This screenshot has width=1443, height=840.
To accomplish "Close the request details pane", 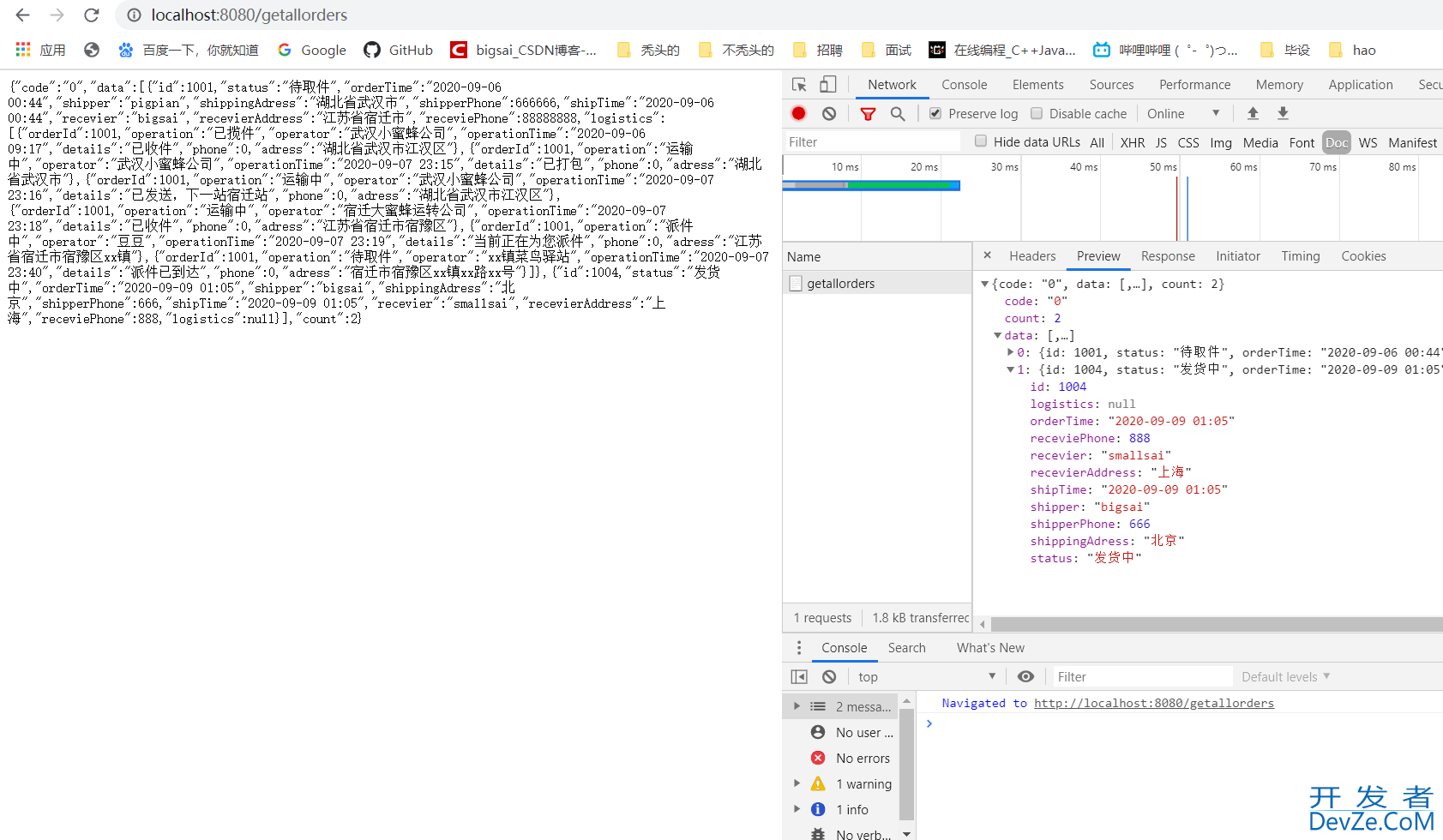I will point(987,255).
